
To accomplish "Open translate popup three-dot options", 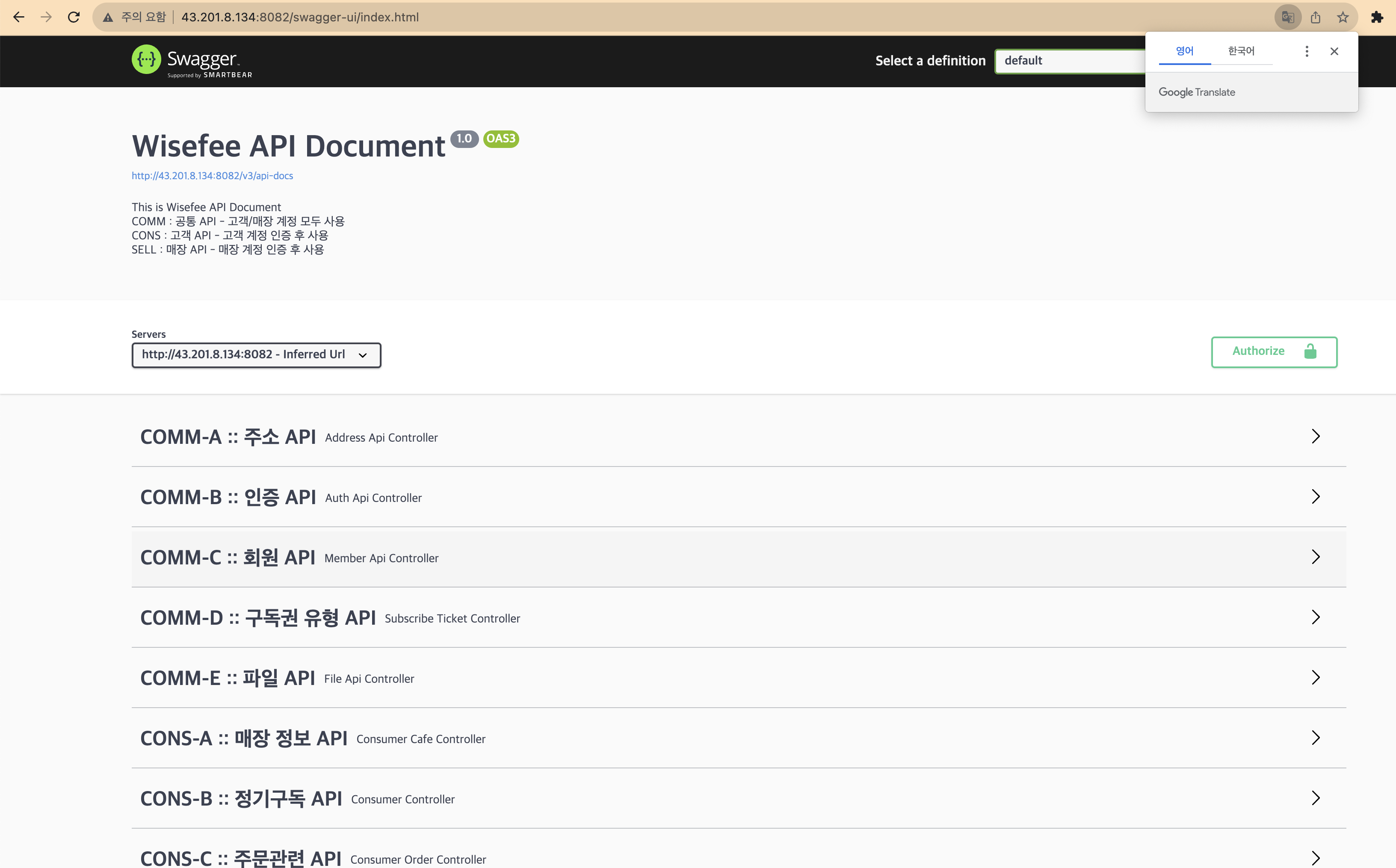I will coord(1307,51).
